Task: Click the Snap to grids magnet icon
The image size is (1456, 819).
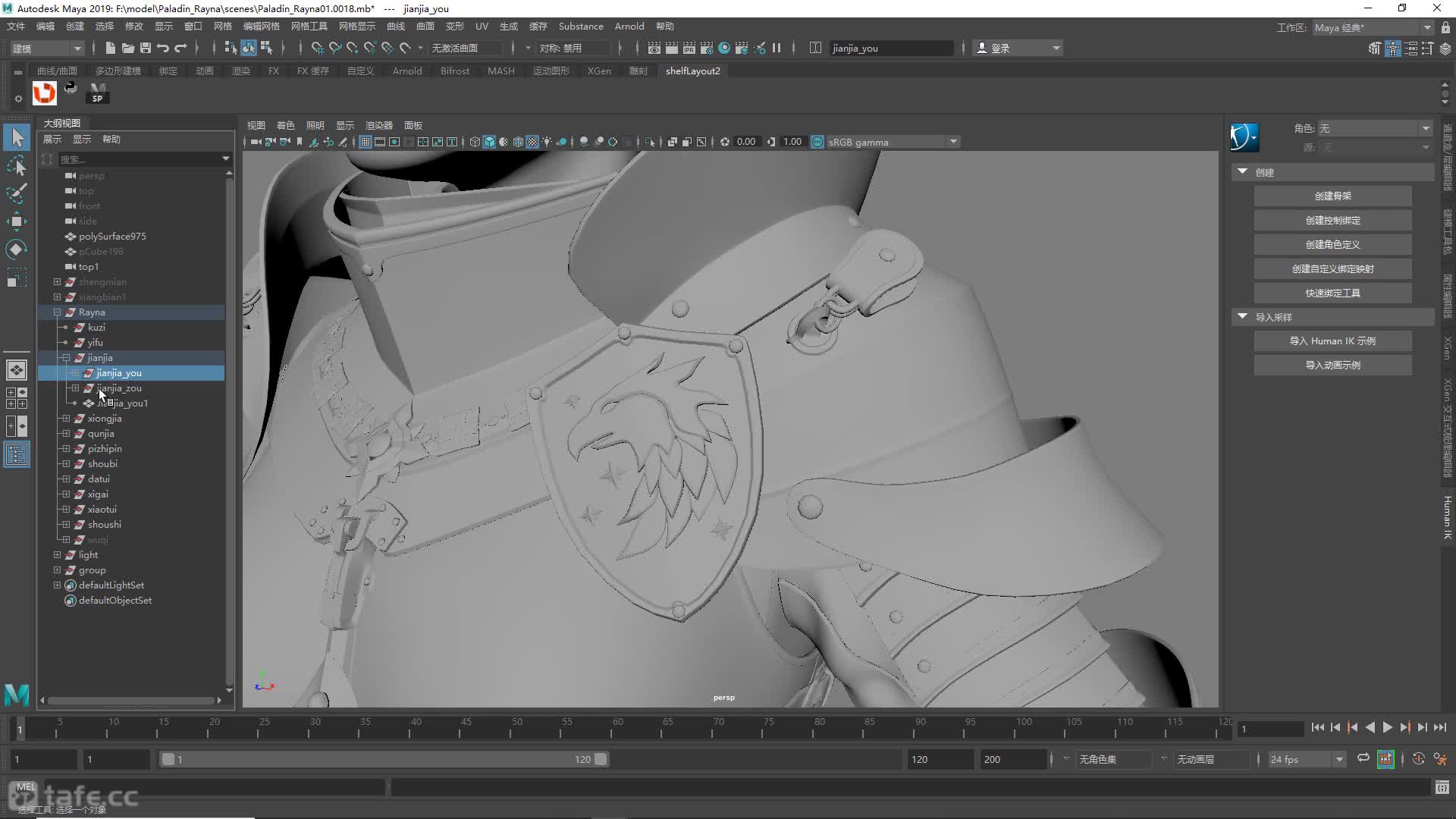Action: (x=317, y=48)
